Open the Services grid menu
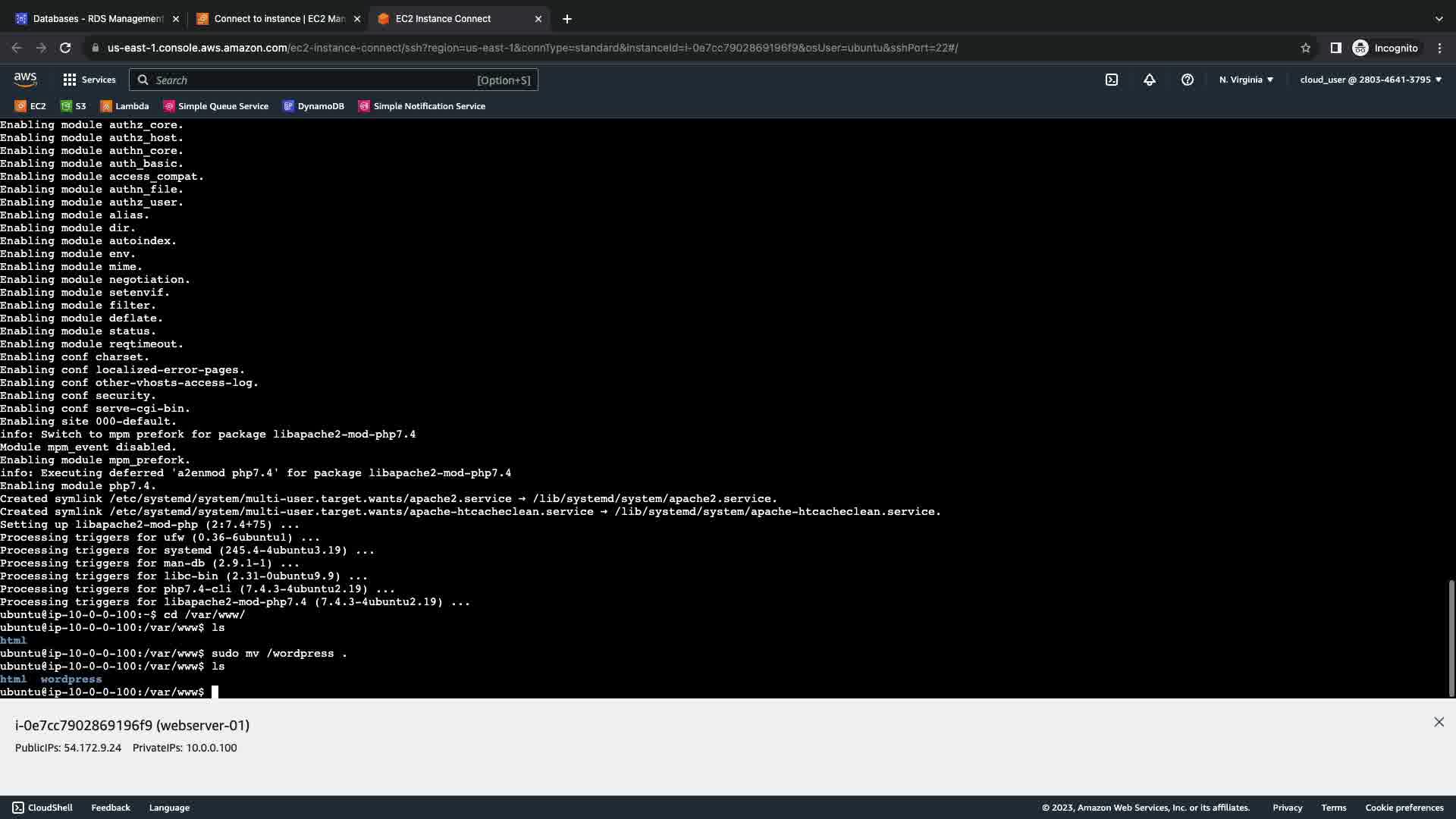This screenshot has height=819, width=1456. click(89, 80)
